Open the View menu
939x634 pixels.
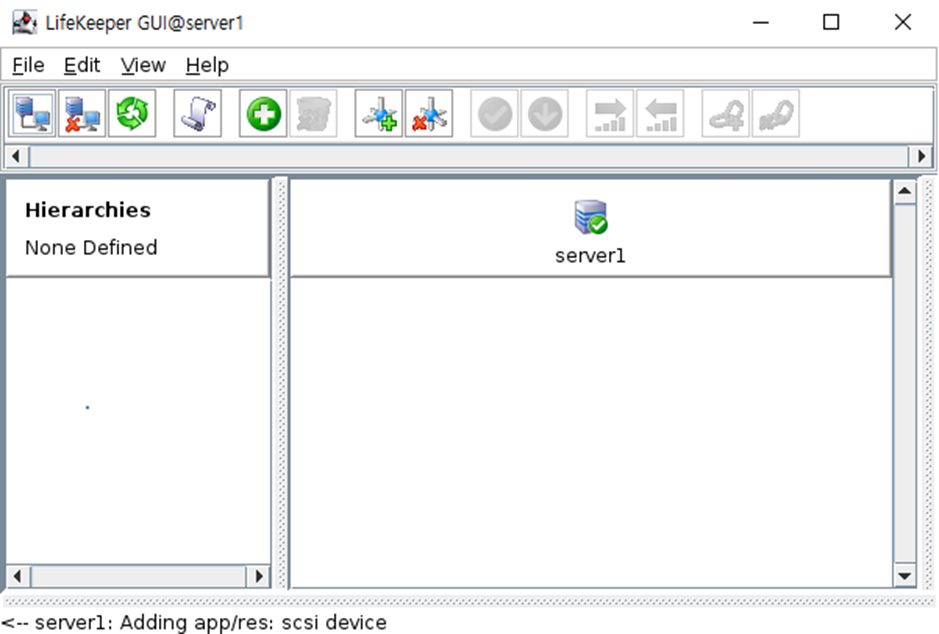coord(143,65)
